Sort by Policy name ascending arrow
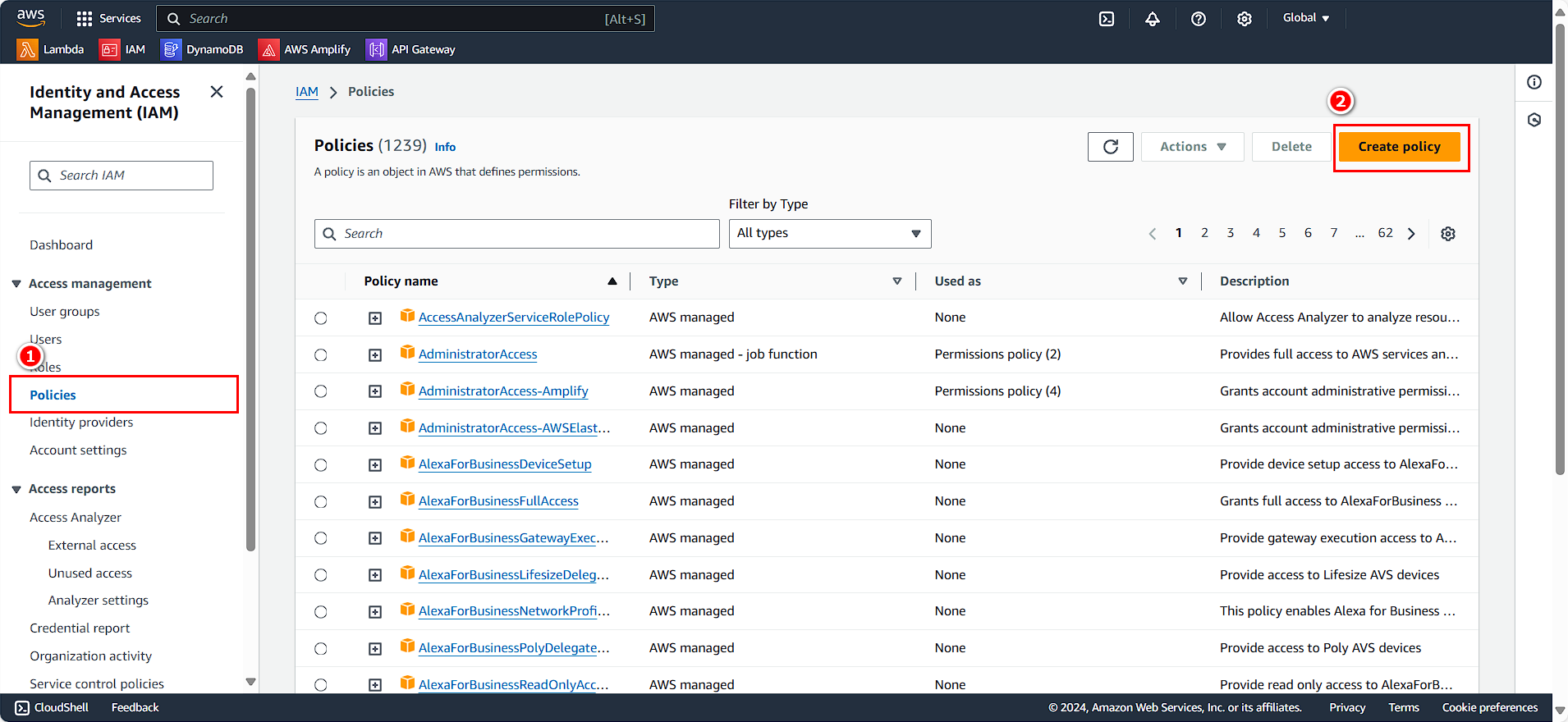The image size is (1568, 722). (612, 281)
